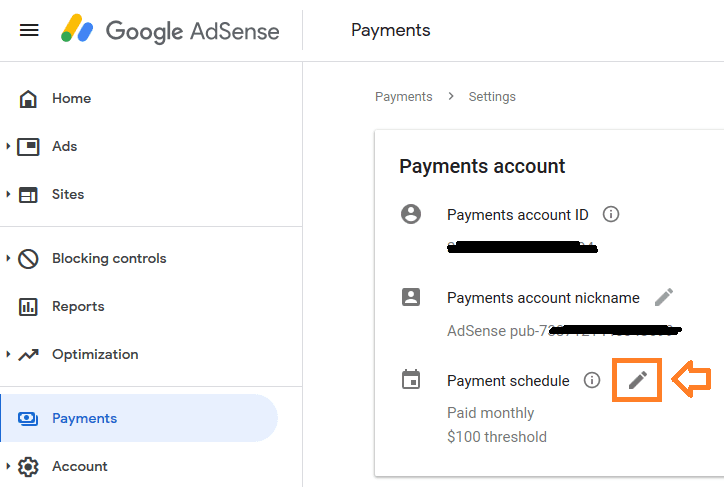Click the Settings breadcrumb
Image resolution: width=724 pixels, height=487 pixels.
coord(492,96)
